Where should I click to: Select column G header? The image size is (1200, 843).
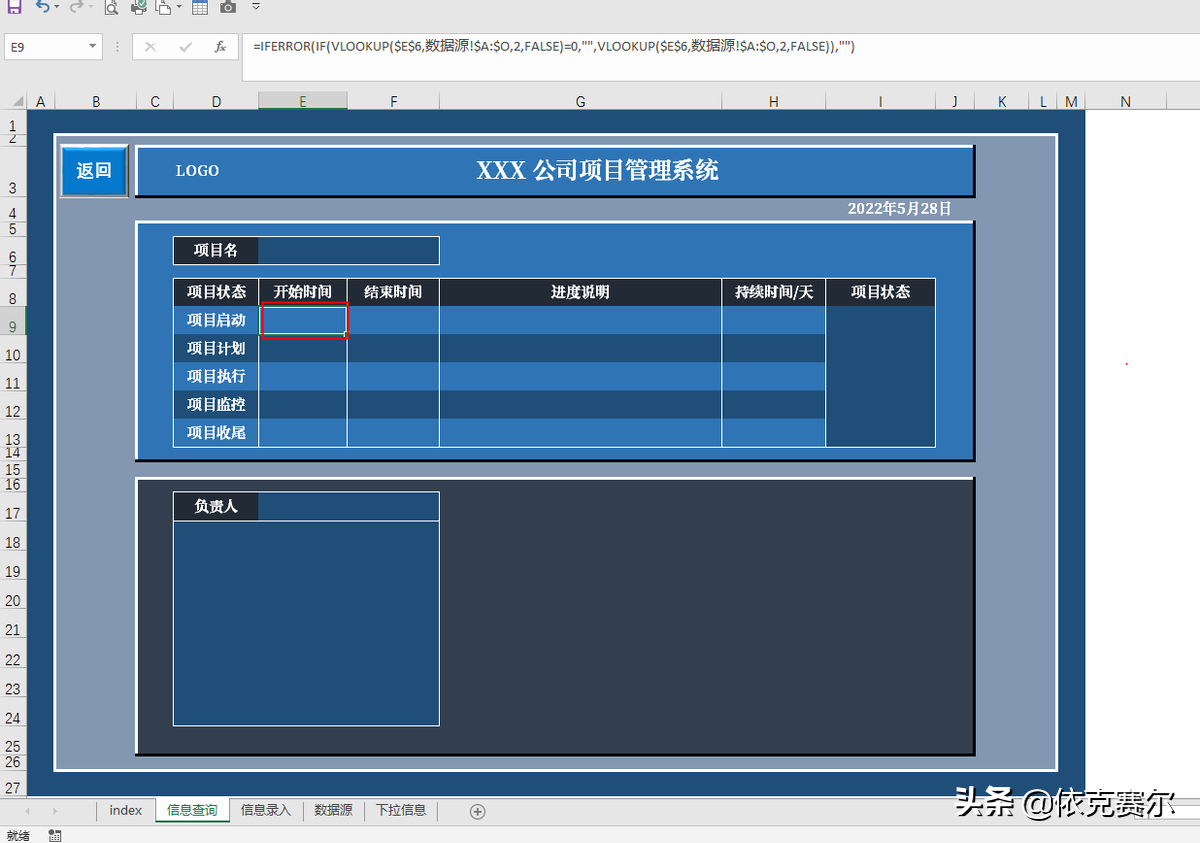(580, 101)
